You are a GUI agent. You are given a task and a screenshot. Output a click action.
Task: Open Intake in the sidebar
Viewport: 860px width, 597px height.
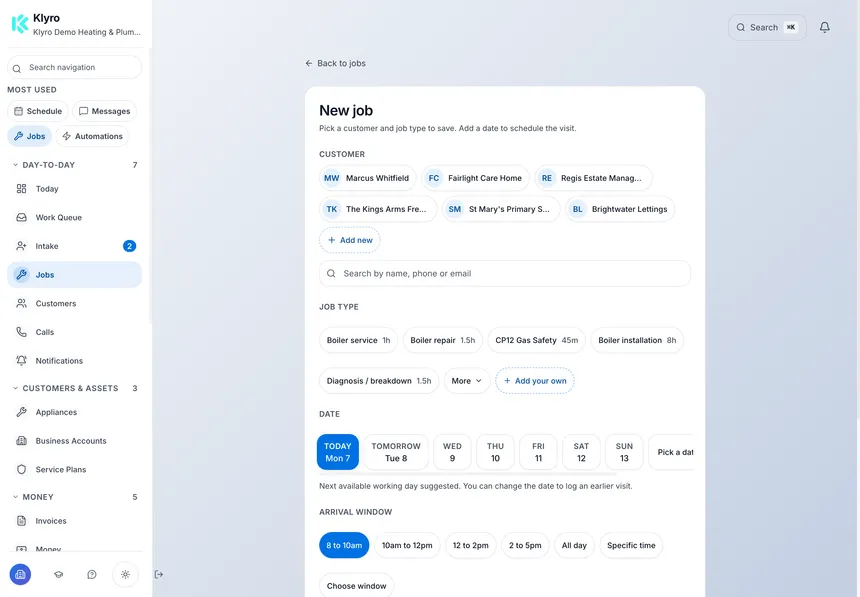(x=75, y=246)
